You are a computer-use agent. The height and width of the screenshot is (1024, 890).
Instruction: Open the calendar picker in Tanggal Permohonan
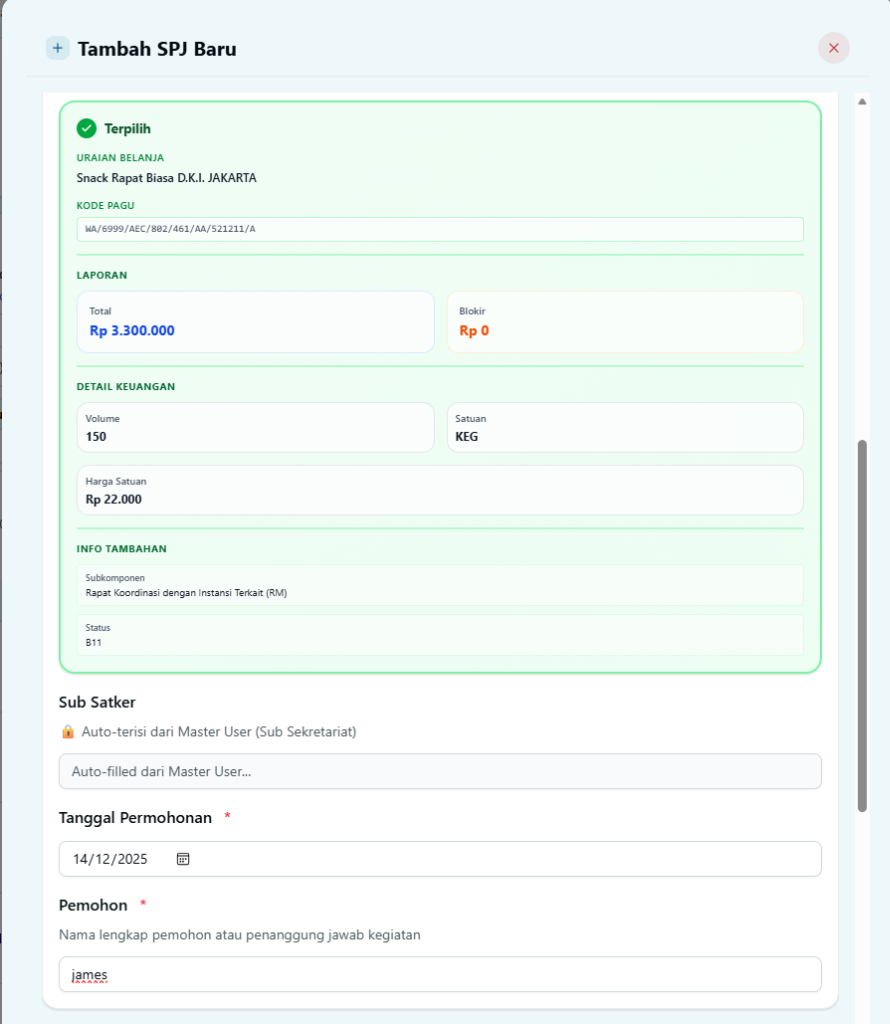pyautogui.click(x=183, y=859)
